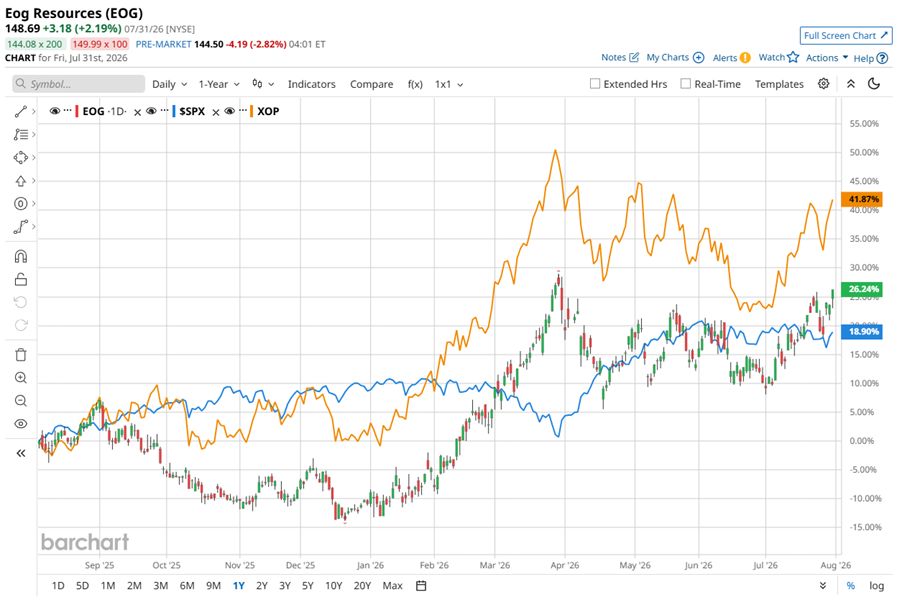
Task: Toggle drawings visibility eye in sidebar
Action: pyautogui.click(x=21, y=424)
